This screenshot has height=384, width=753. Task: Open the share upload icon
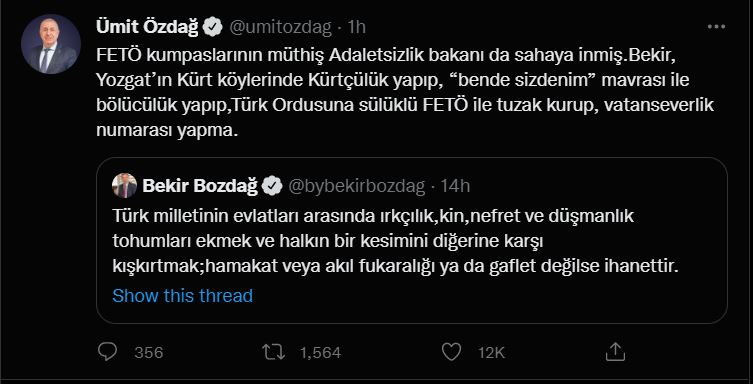pos(615,352)
